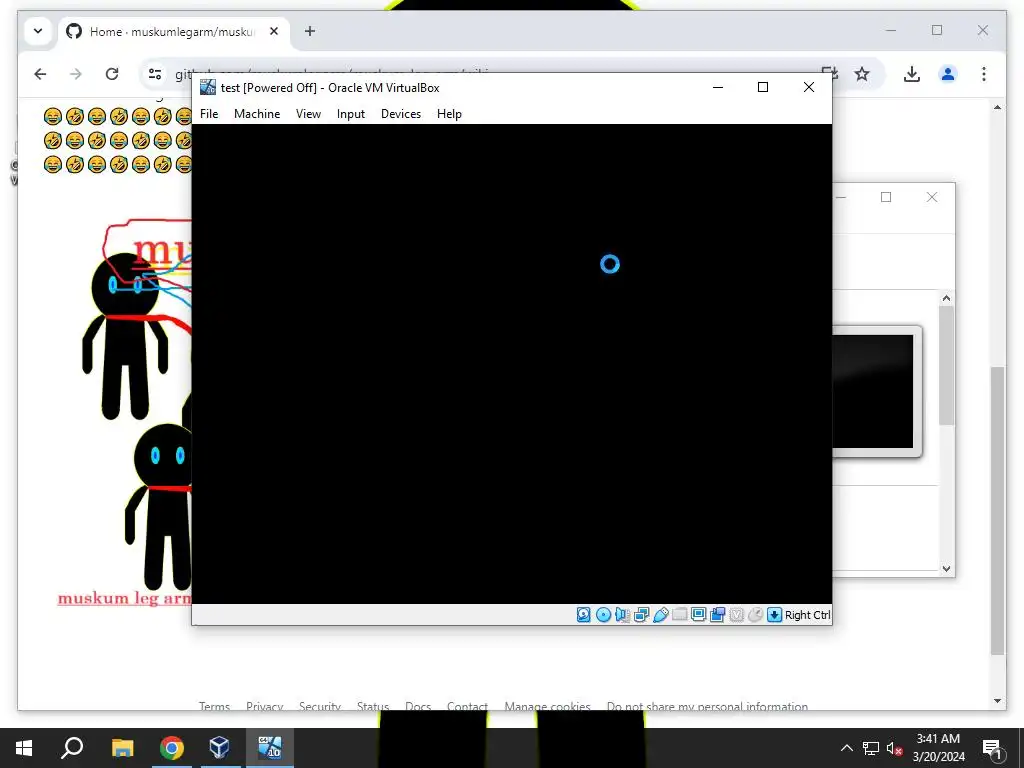Screen dimensions: 1024x768
Task: Open the taskbar clock showing 3:41 AM
Action: (938, 748)
